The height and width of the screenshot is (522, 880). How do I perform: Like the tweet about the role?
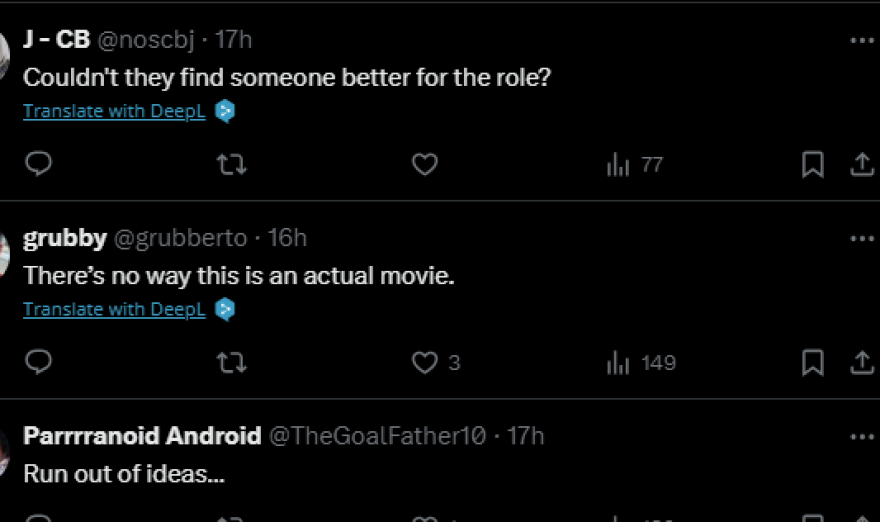pos(425,164)
